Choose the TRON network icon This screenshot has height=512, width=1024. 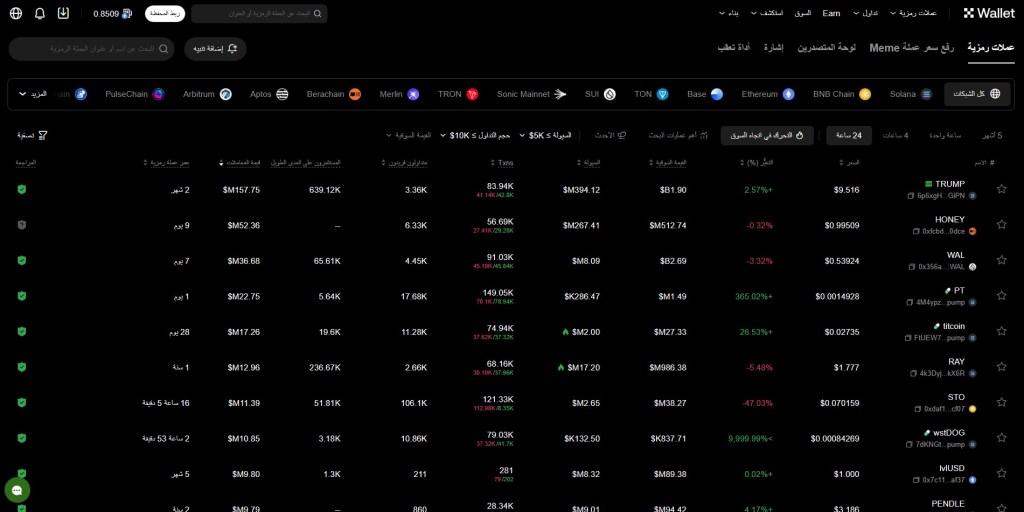472,94
